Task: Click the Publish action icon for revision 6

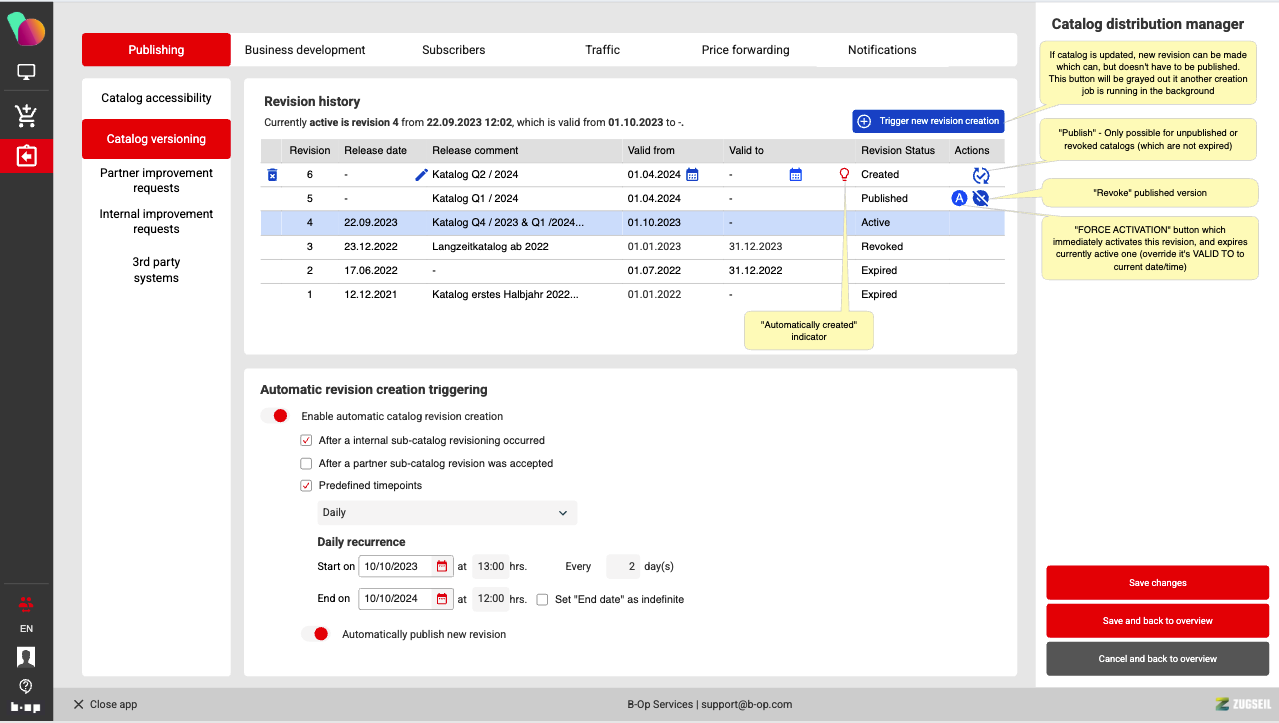Action: point(981,175)
